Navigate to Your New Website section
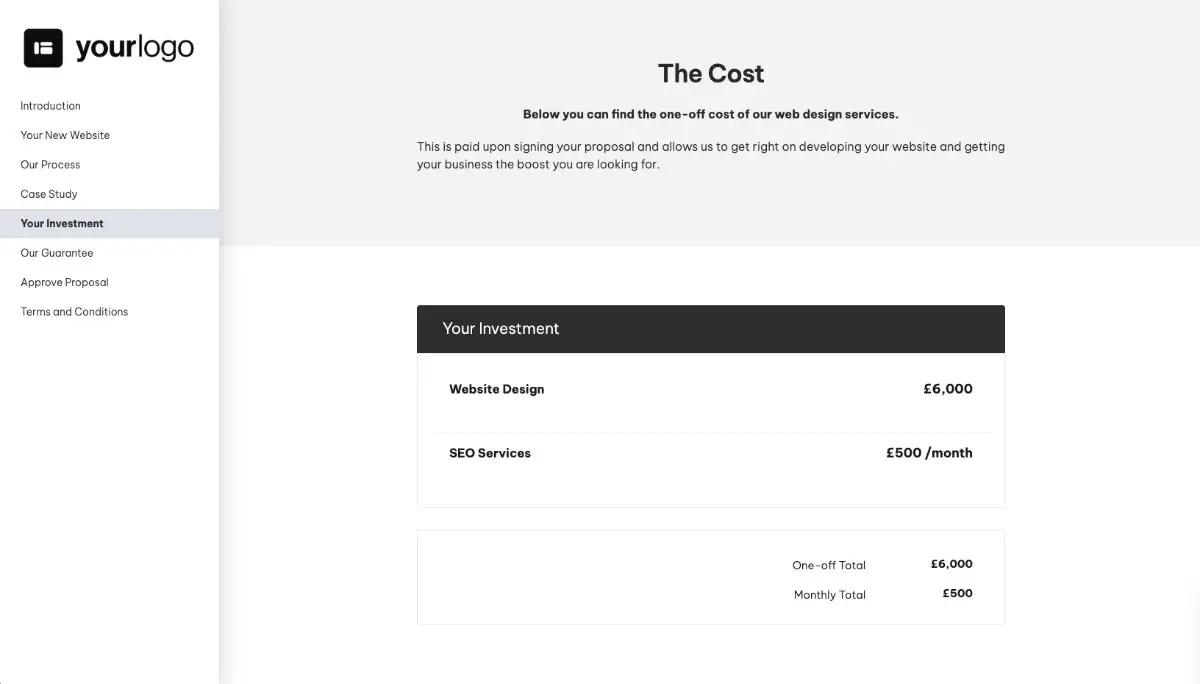The image size is (1200, 684). [x=64, y=135]
